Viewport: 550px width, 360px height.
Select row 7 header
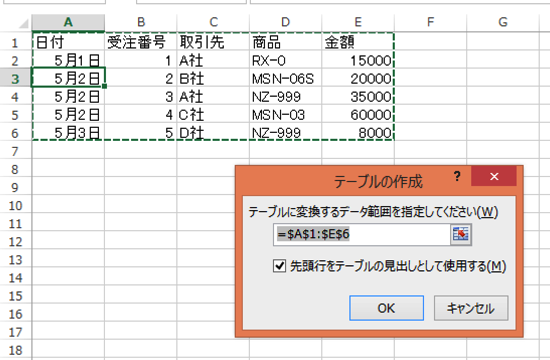tap(15, 151)
